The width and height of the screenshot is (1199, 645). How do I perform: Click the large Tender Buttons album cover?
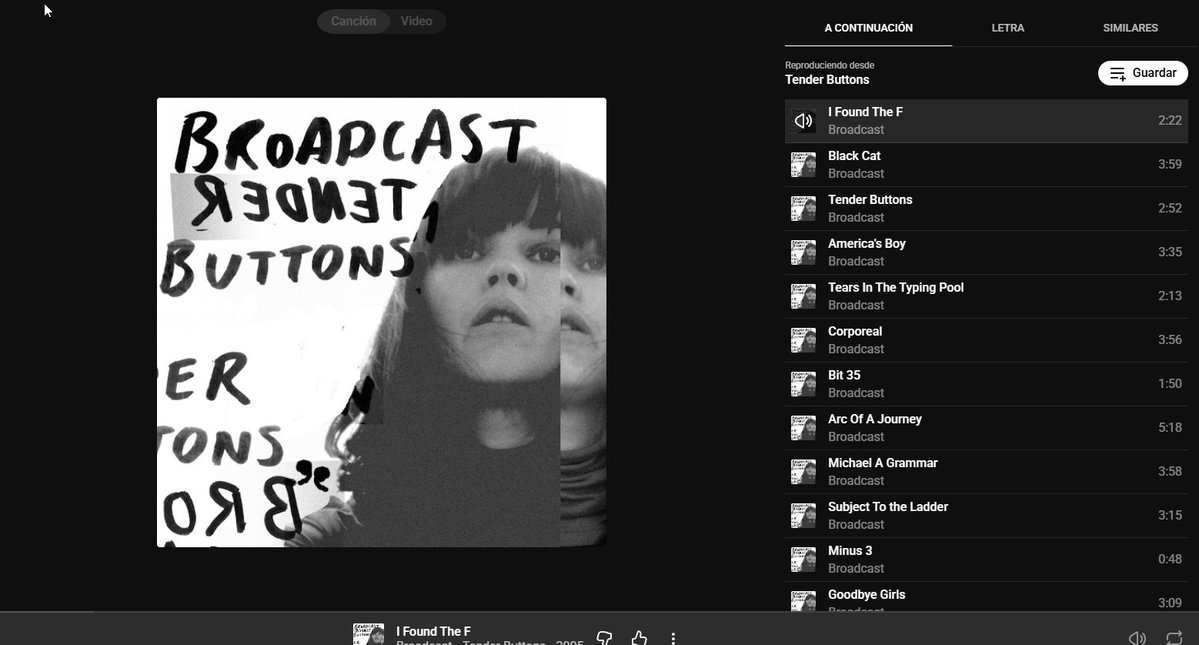click(x=382, y=322)
